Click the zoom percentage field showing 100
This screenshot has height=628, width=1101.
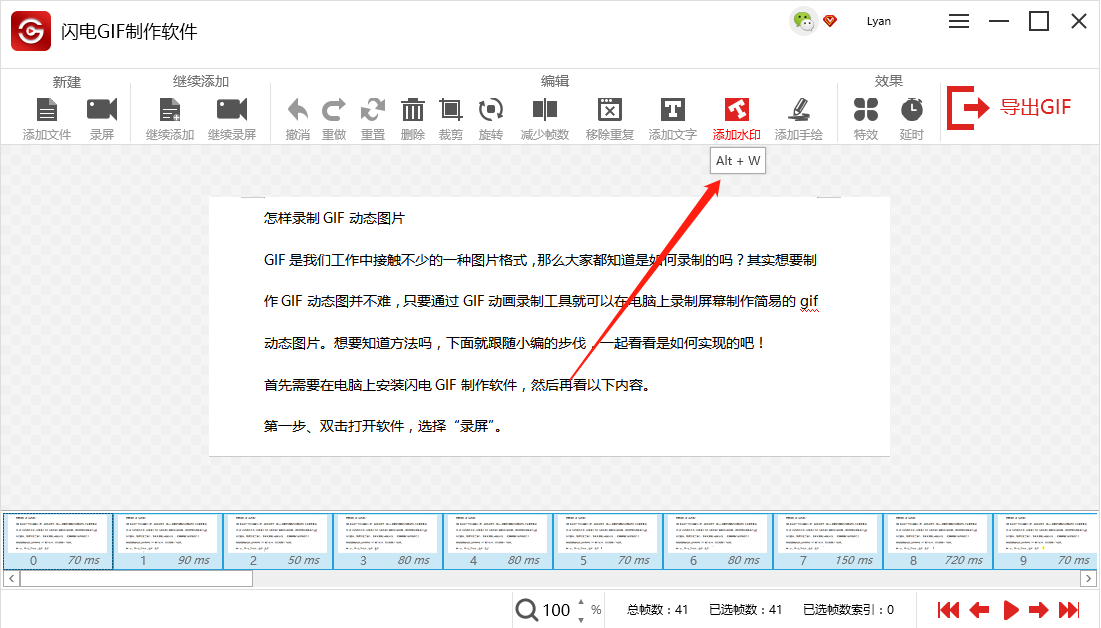click(x=556, y=610)
